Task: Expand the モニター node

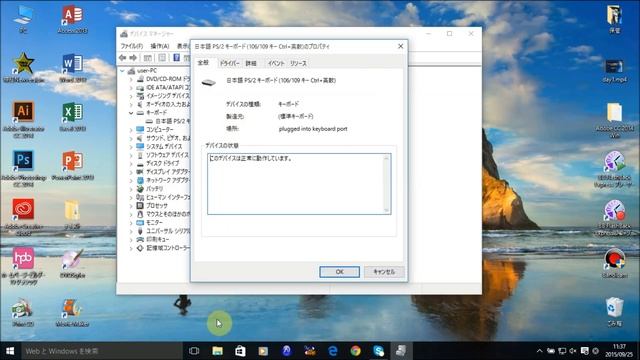Action: [131, 222]
